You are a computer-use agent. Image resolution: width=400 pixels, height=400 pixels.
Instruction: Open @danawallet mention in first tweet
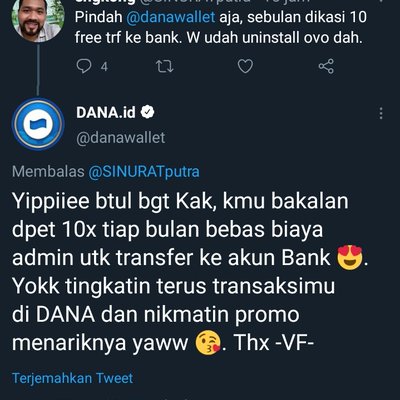coord(171,17)
